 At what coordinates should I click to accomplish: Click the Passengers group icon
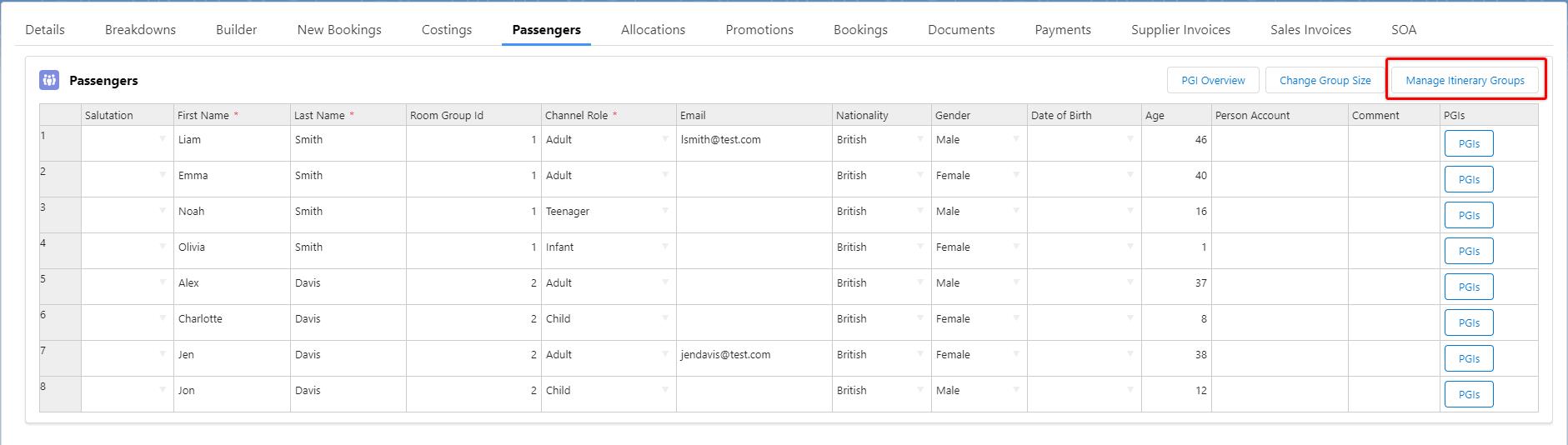point(49,80)
